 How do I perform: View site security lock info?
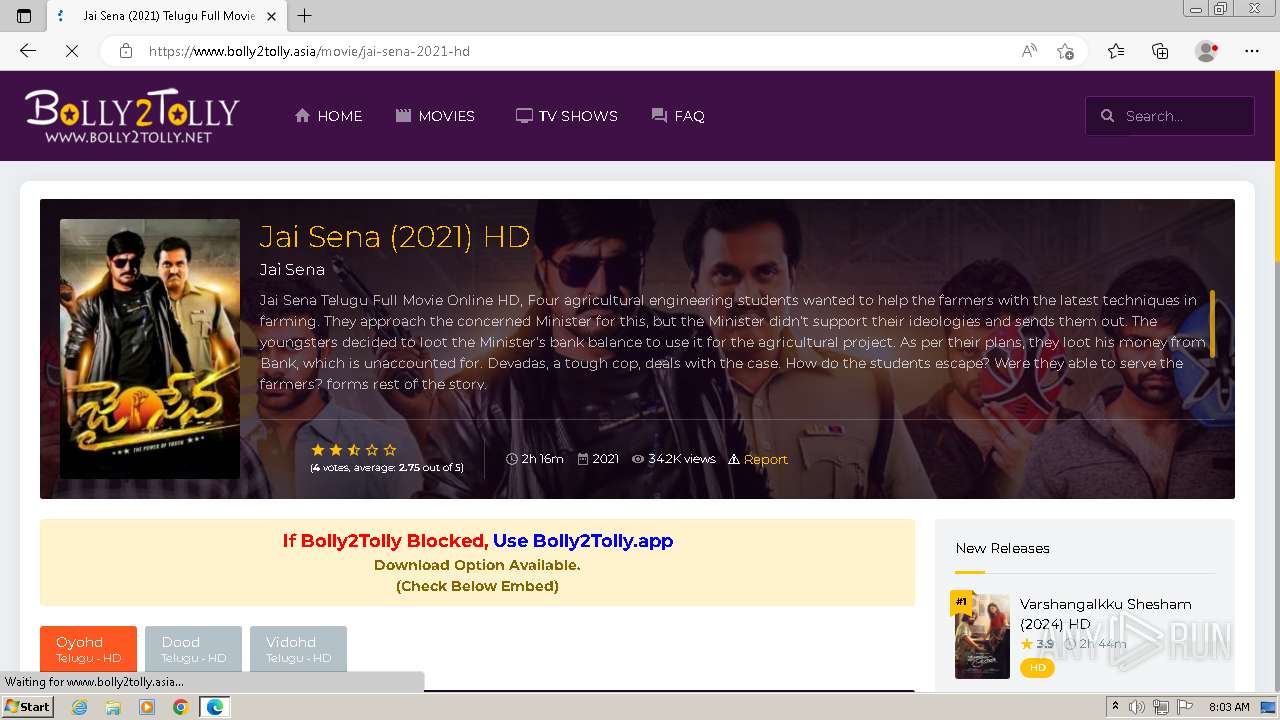coord(125,51)
